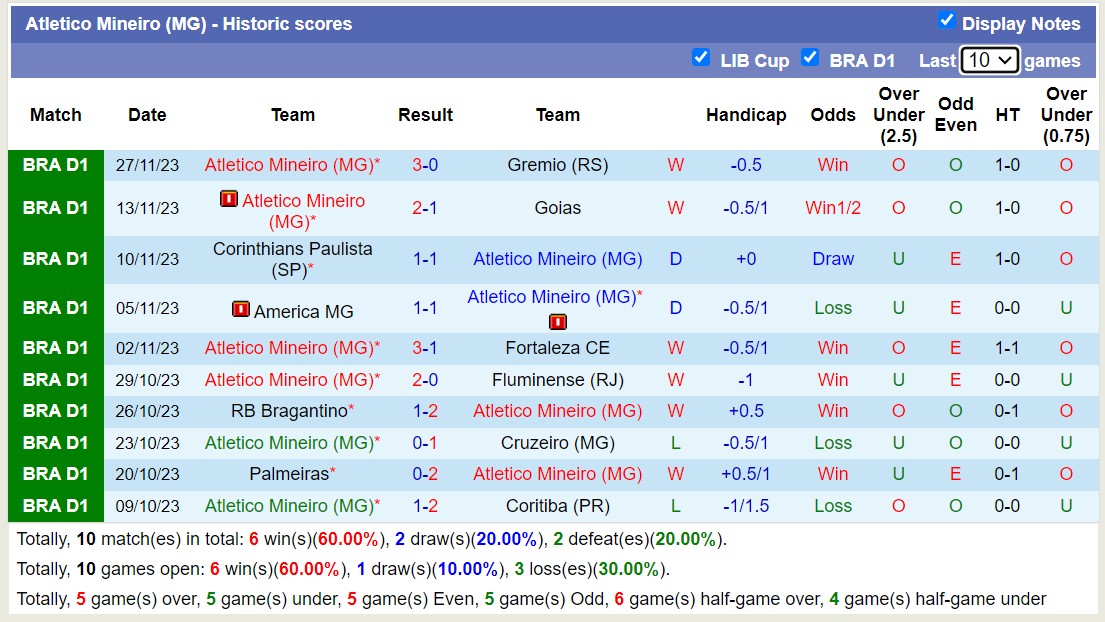1105x622 pixels.
Task: Open the Last games count dropdown
Action: click(x=990, y=60)
